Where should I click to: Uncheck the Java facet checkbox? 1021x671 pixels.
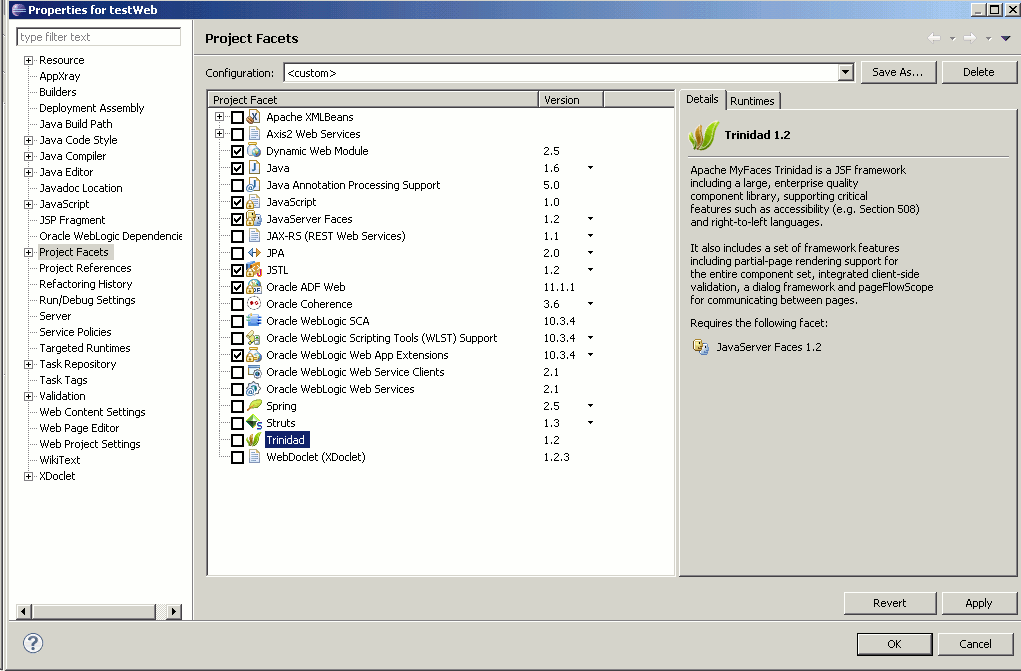(238, 168)
